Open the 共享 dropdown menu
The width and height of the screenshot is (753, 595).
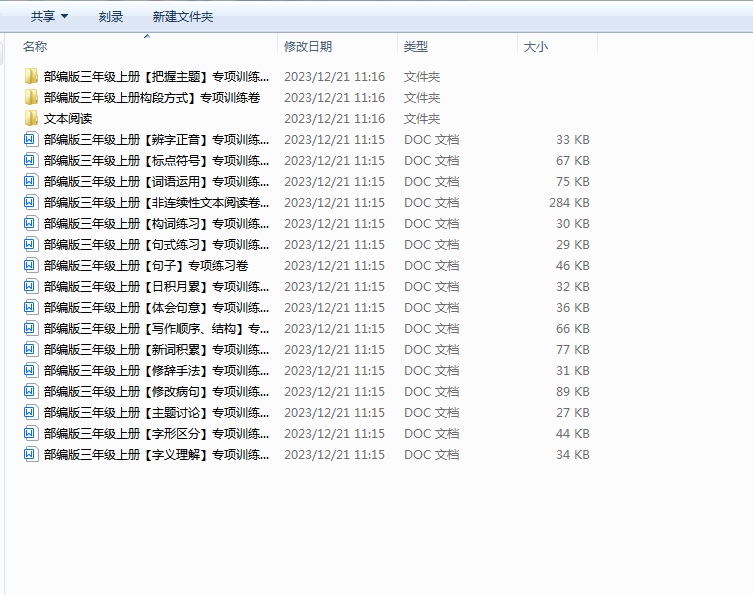tap(49, 17)
